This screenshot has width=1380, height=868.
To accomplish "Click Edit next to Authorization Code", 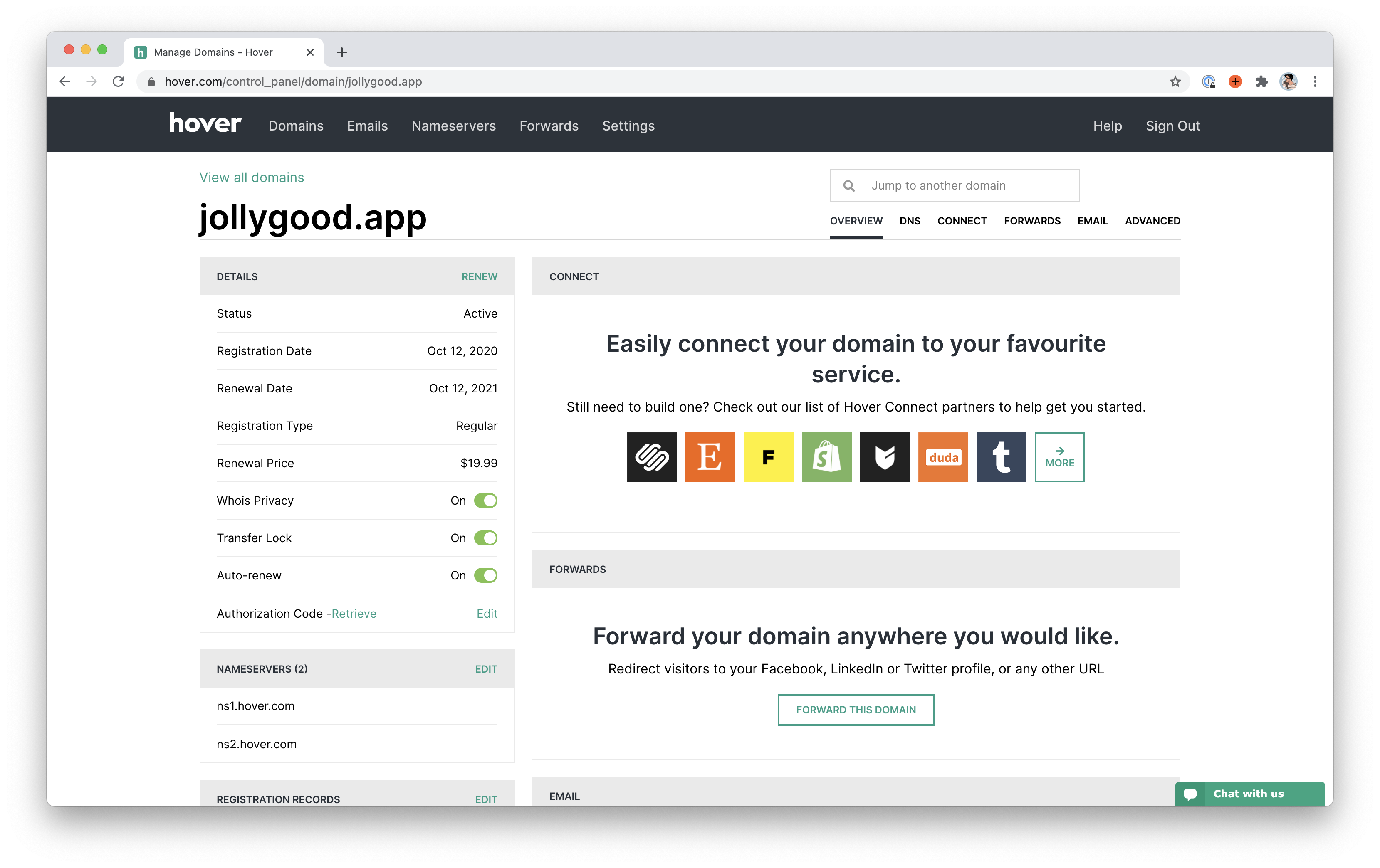I will [487, 613].
